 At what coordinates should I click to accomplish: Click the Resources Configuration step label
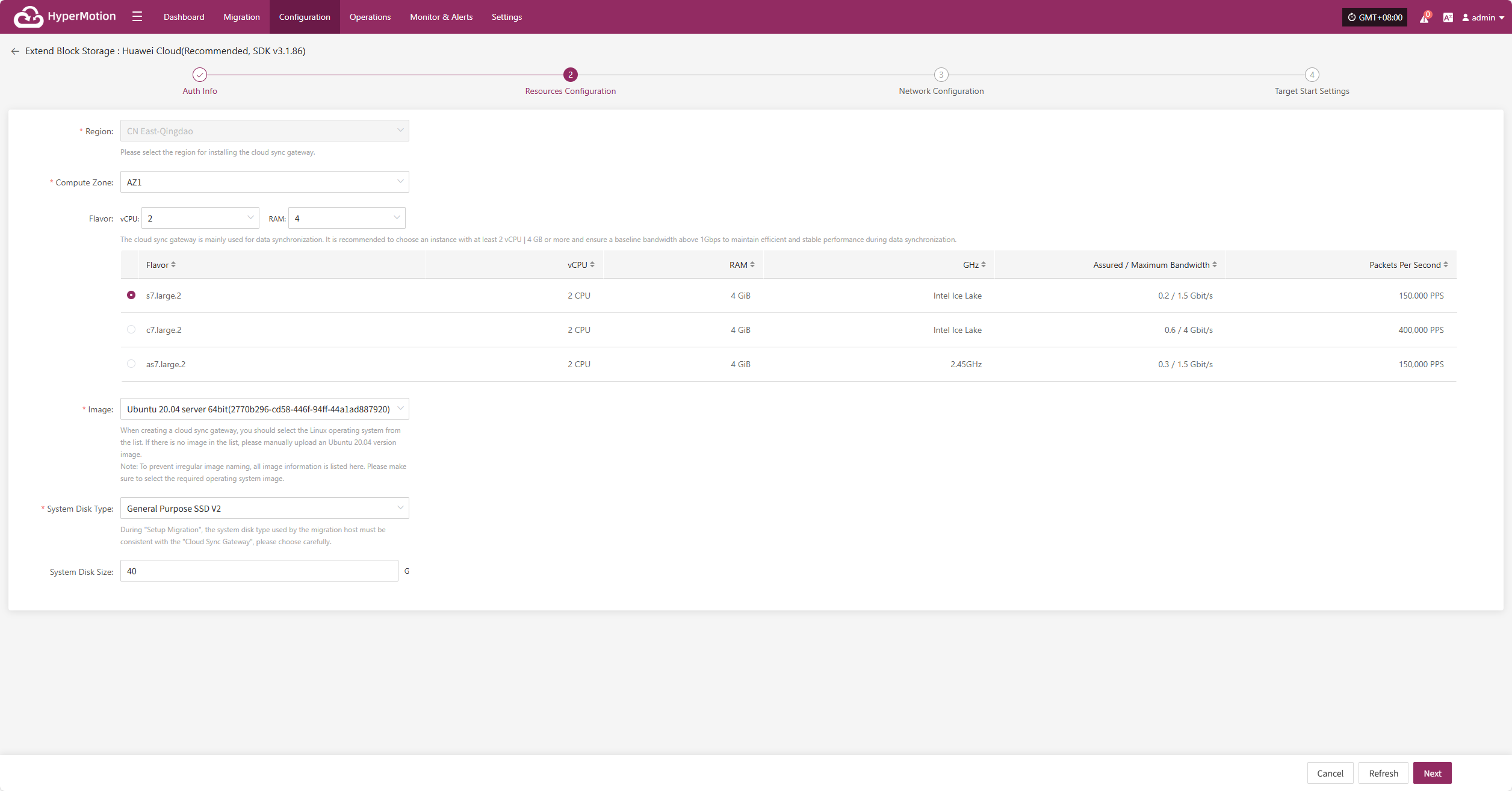(571, 91)
